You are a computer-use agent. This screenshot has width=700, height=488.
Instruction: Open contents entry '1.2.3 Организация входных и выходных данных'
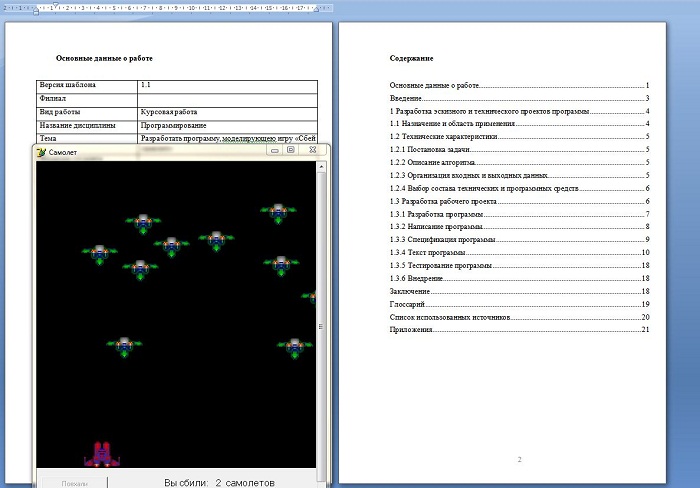[519, 175]
